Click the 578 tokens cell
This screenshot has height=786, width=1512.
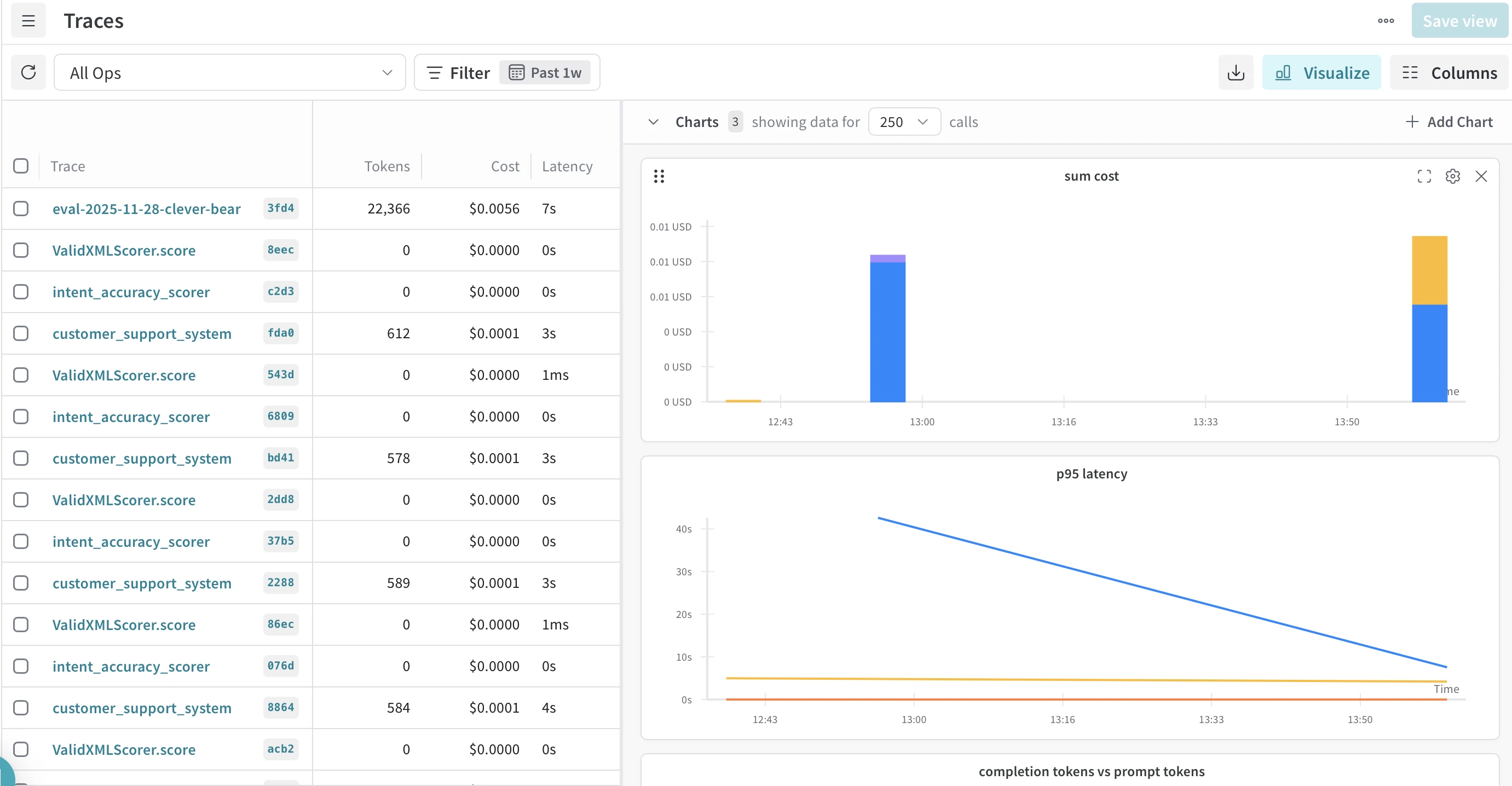point(398,459)
